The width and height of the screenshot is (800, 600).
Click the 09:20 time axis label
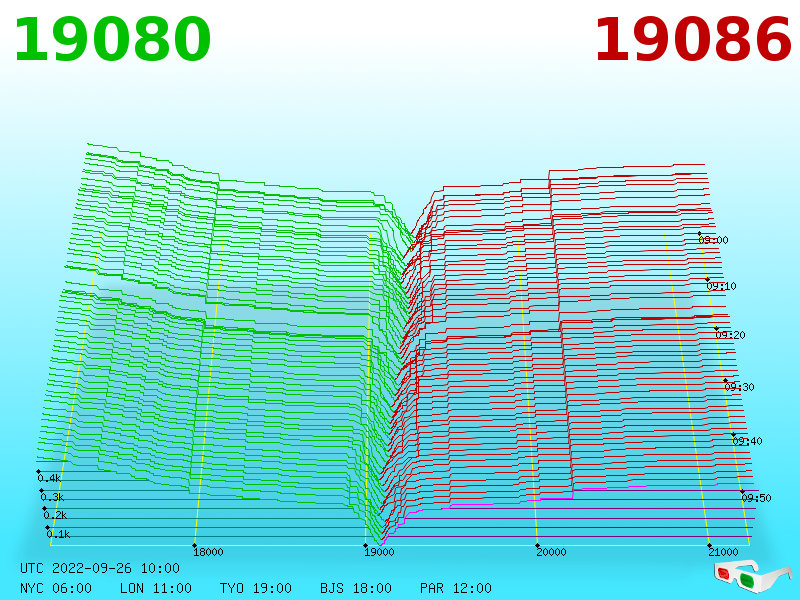tap(730, 335)
